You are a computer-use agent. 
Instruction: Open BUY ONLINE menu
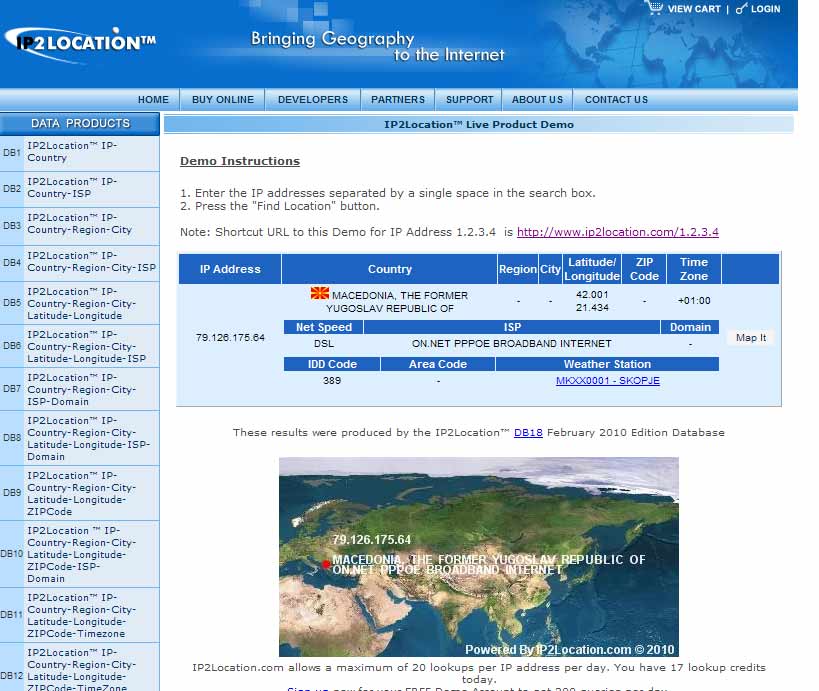coord(223,100)
